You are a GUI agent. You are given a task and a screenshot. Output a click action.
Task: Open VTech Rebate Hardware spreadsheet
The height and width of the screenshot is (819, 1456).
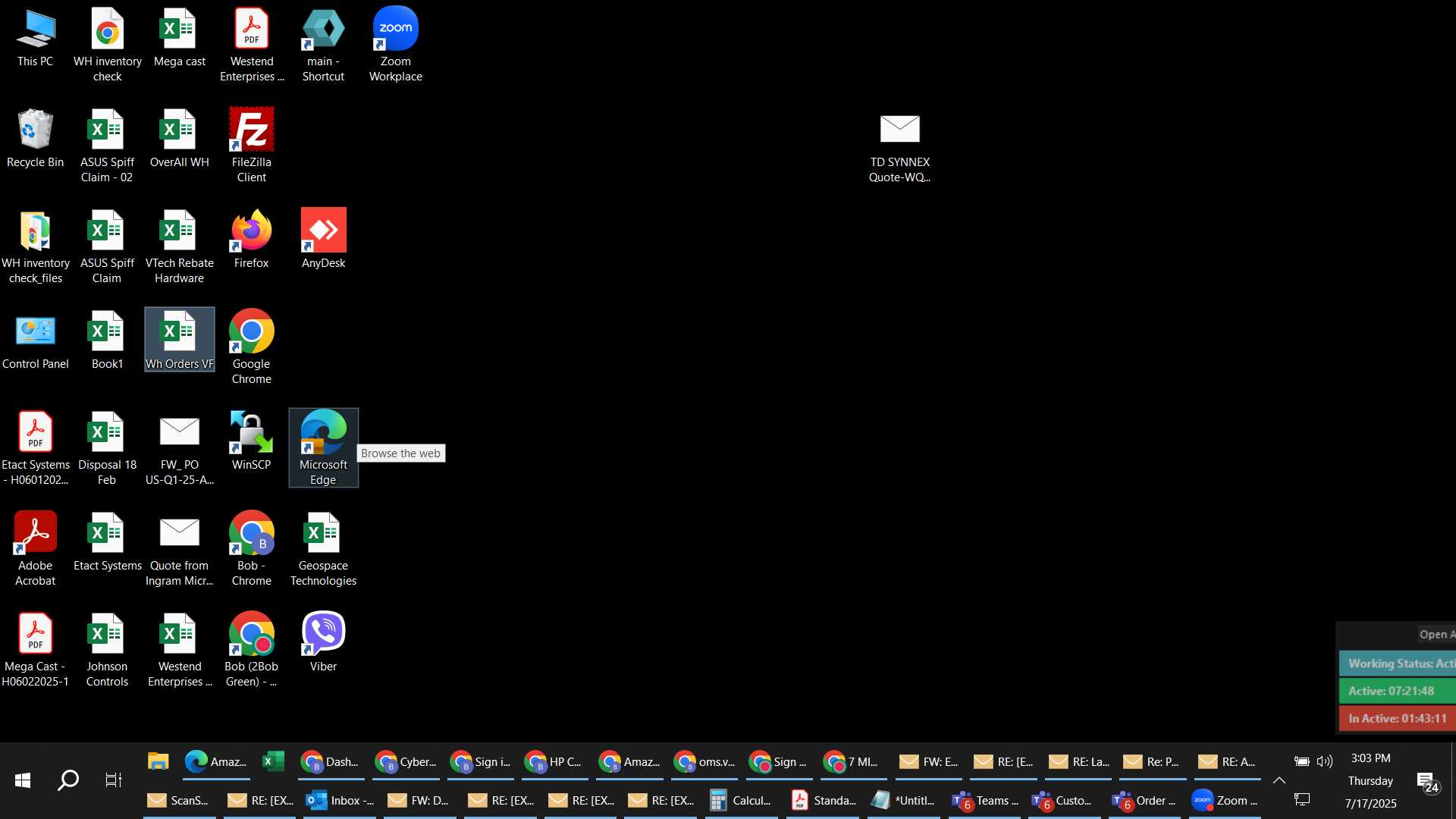click(x=180, y=247)
